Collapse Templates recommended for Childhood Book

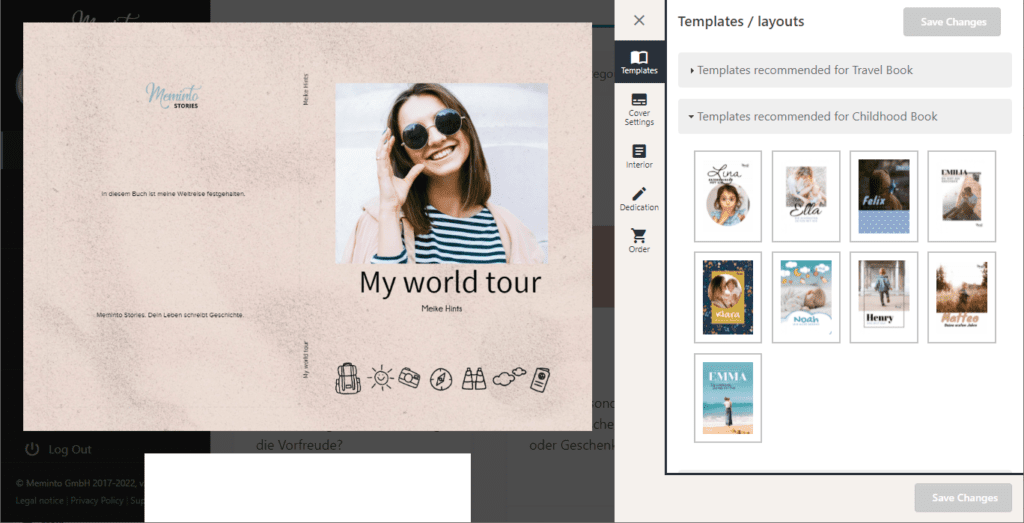[x=844, y=116]
